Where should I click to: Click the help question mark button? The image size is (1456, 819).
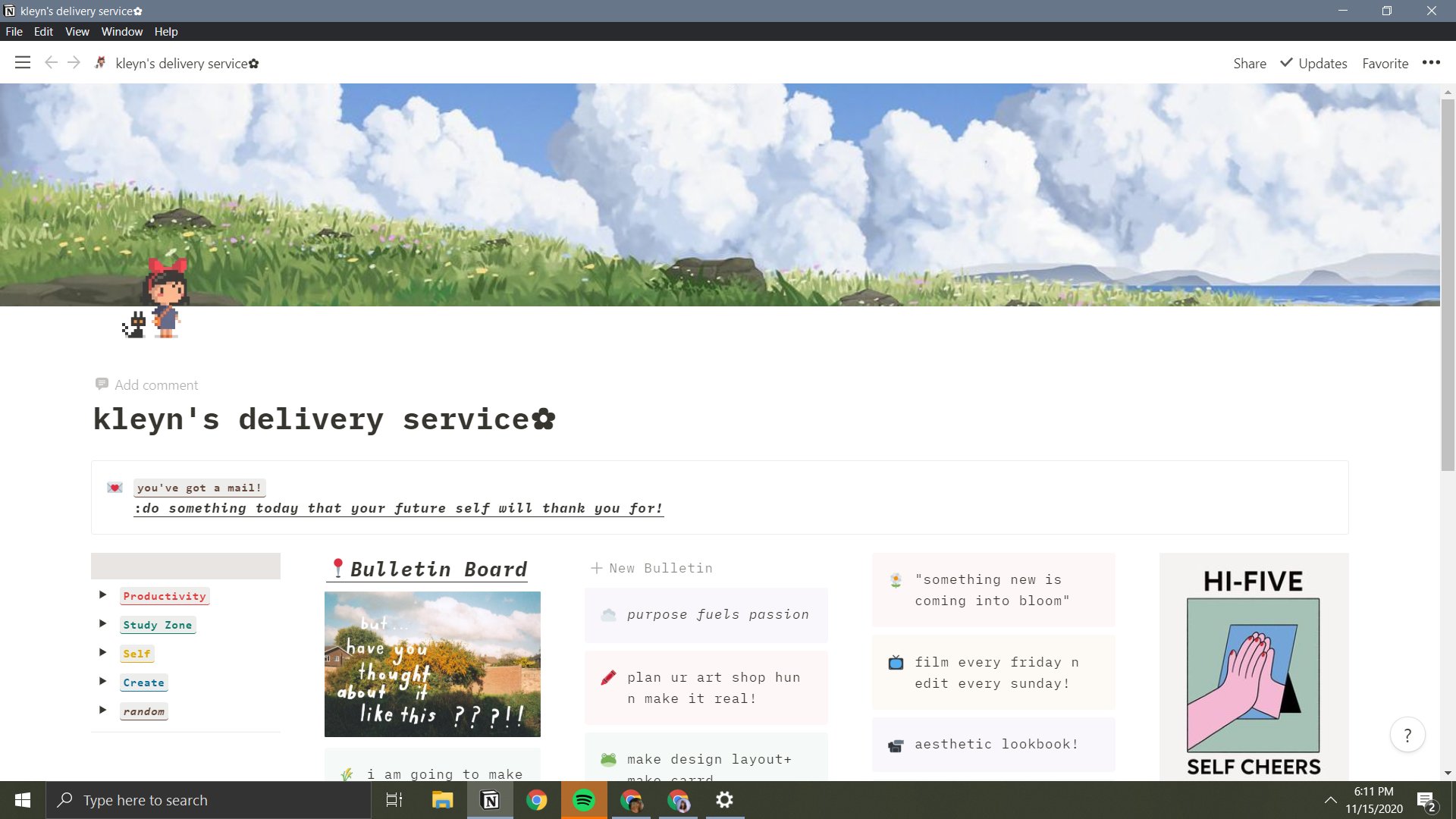(1407, 735)
